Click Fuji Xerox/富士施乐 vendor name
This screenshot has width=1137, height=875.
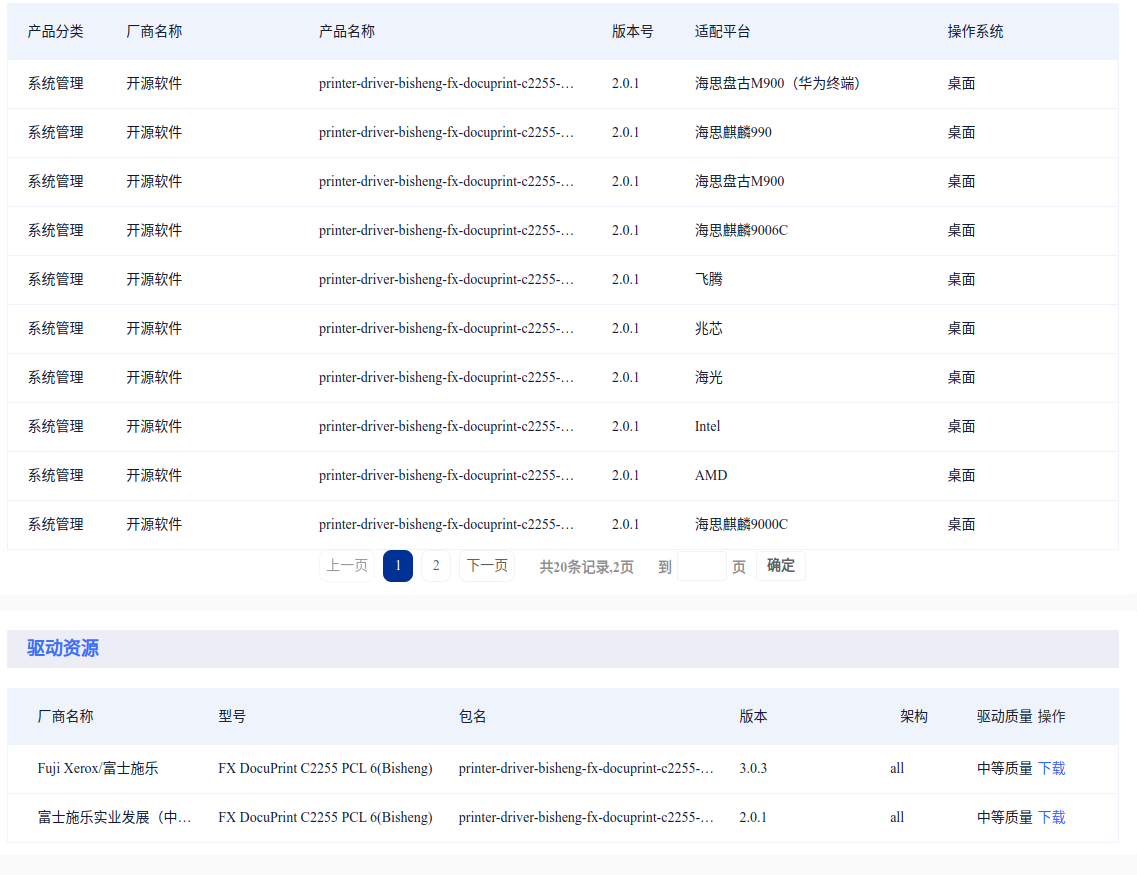[x=98, y=768]
